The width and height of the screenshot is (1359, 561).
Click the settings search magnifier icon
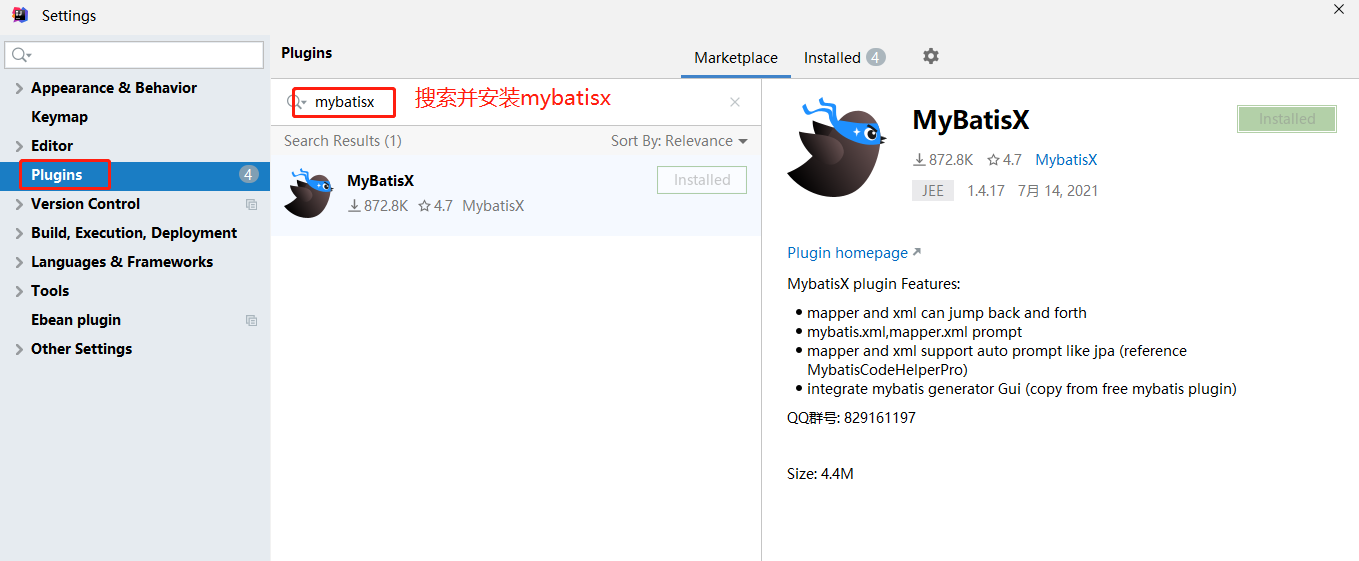point(21,55)
